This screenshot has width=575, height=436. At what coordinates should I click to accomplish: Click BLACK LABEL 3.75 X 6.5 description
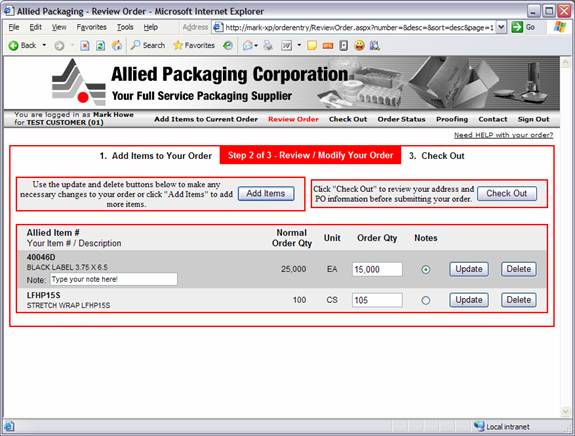67,267
